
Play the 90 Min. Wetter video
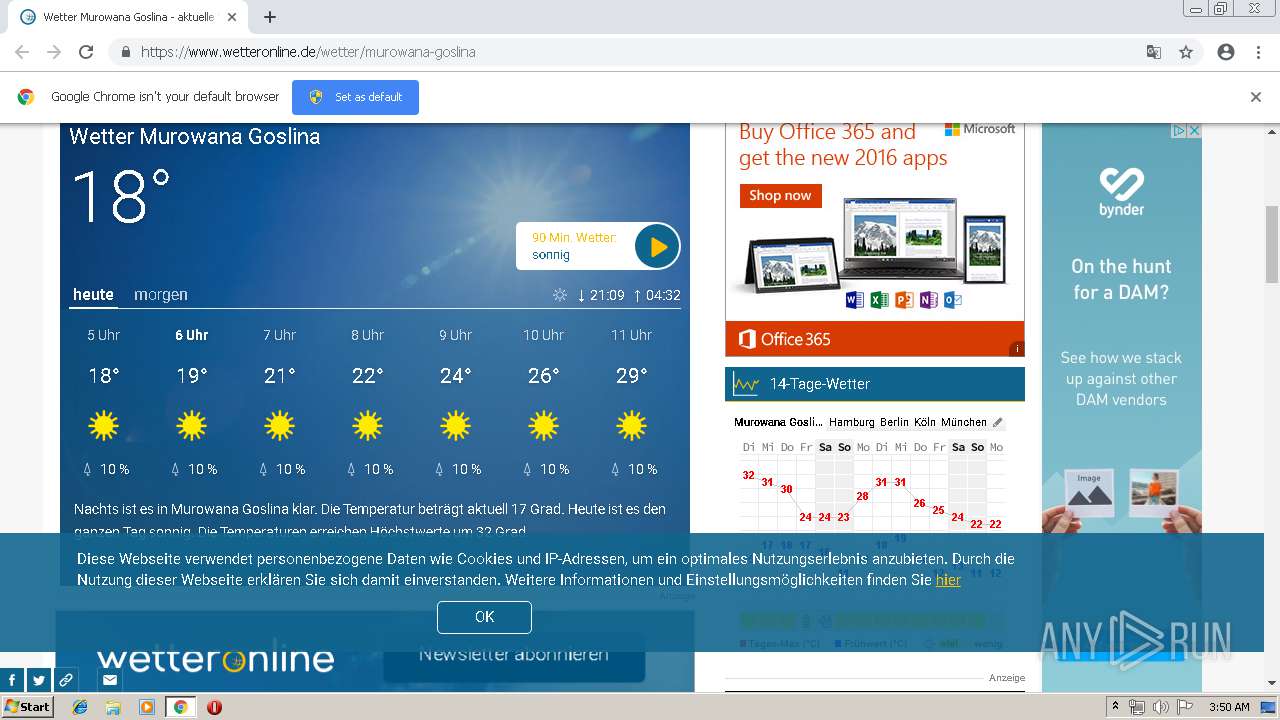pos(657,246)
